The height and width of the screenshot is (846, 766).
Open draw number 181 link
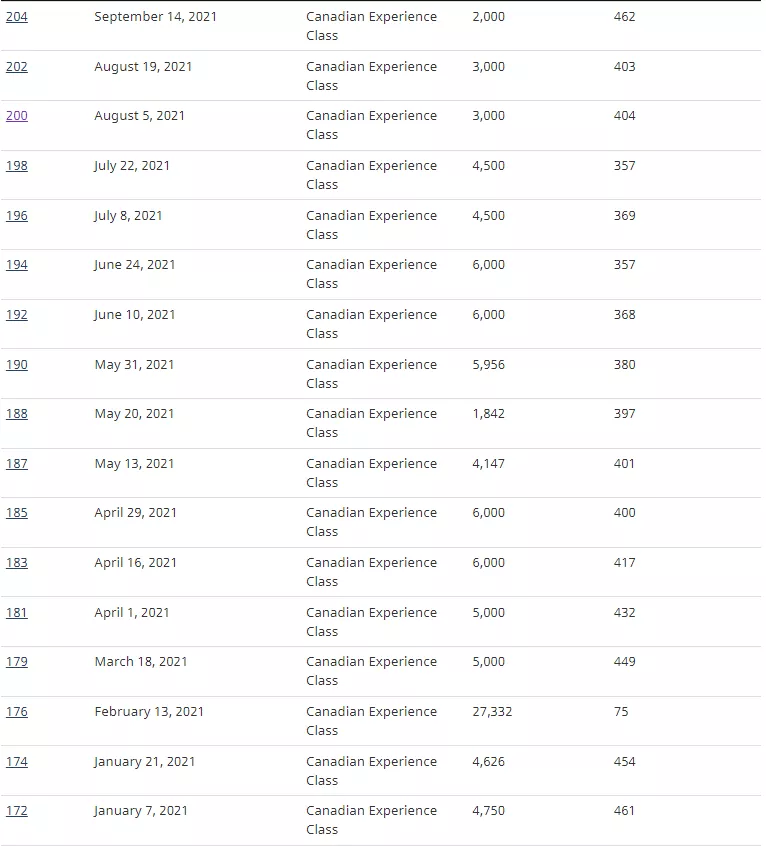(x=17, y=613)
